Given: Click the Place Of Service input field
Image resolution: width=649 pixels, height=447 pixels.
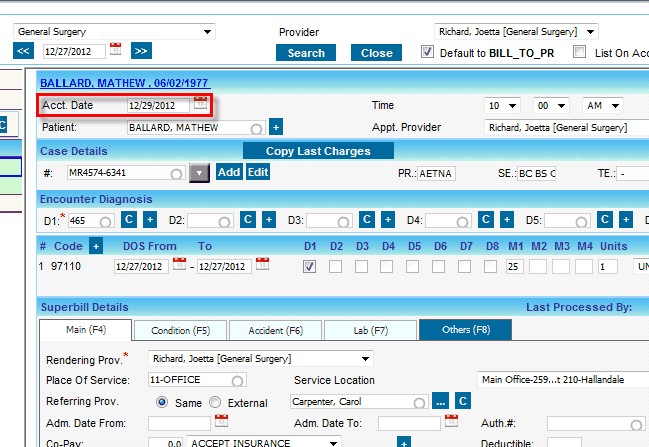Looking at the screenshot, I should [x=197, y=380].
